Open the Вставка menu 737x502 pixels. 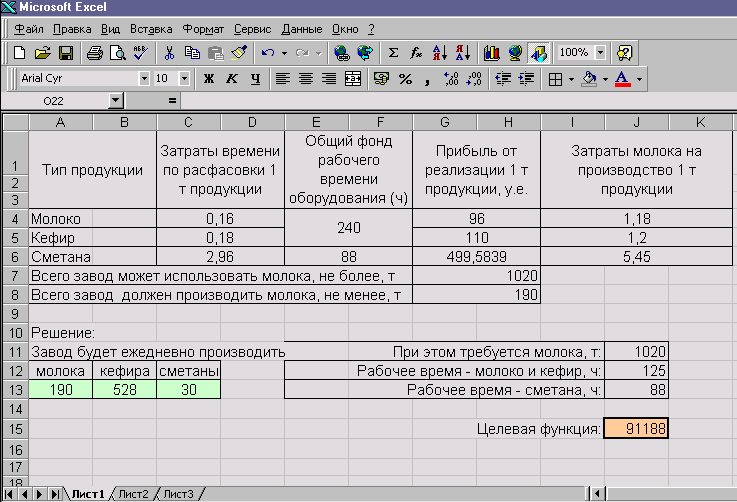[151, 29]
